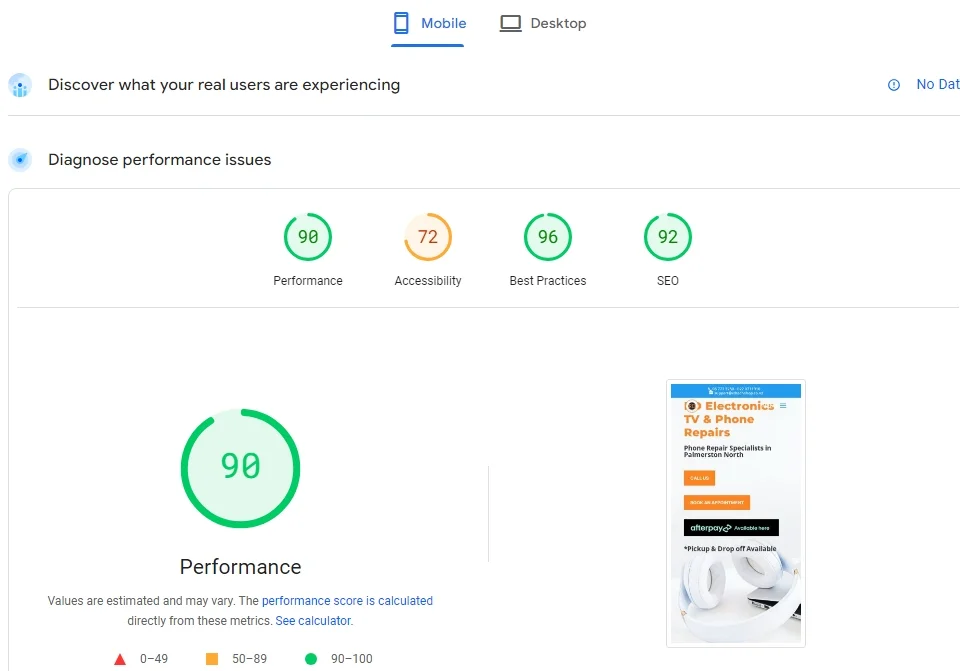Click the Accessibility label

tap(428, 280)
